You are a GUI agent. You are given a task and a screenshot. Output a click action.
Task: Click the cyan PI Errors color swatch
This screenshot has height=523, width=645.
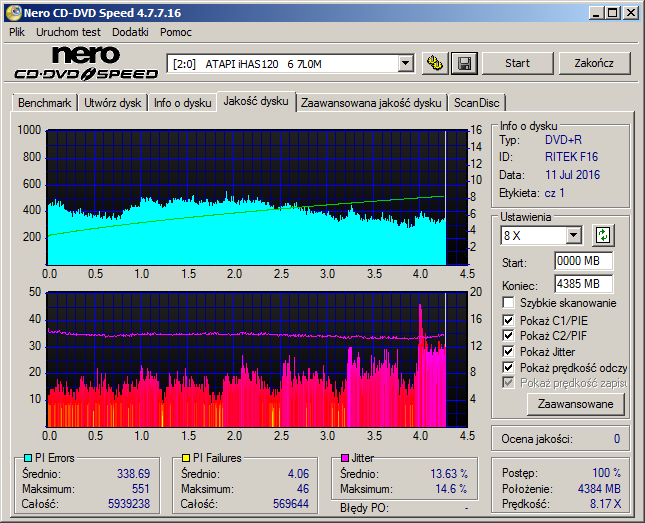tap(28, 458)
